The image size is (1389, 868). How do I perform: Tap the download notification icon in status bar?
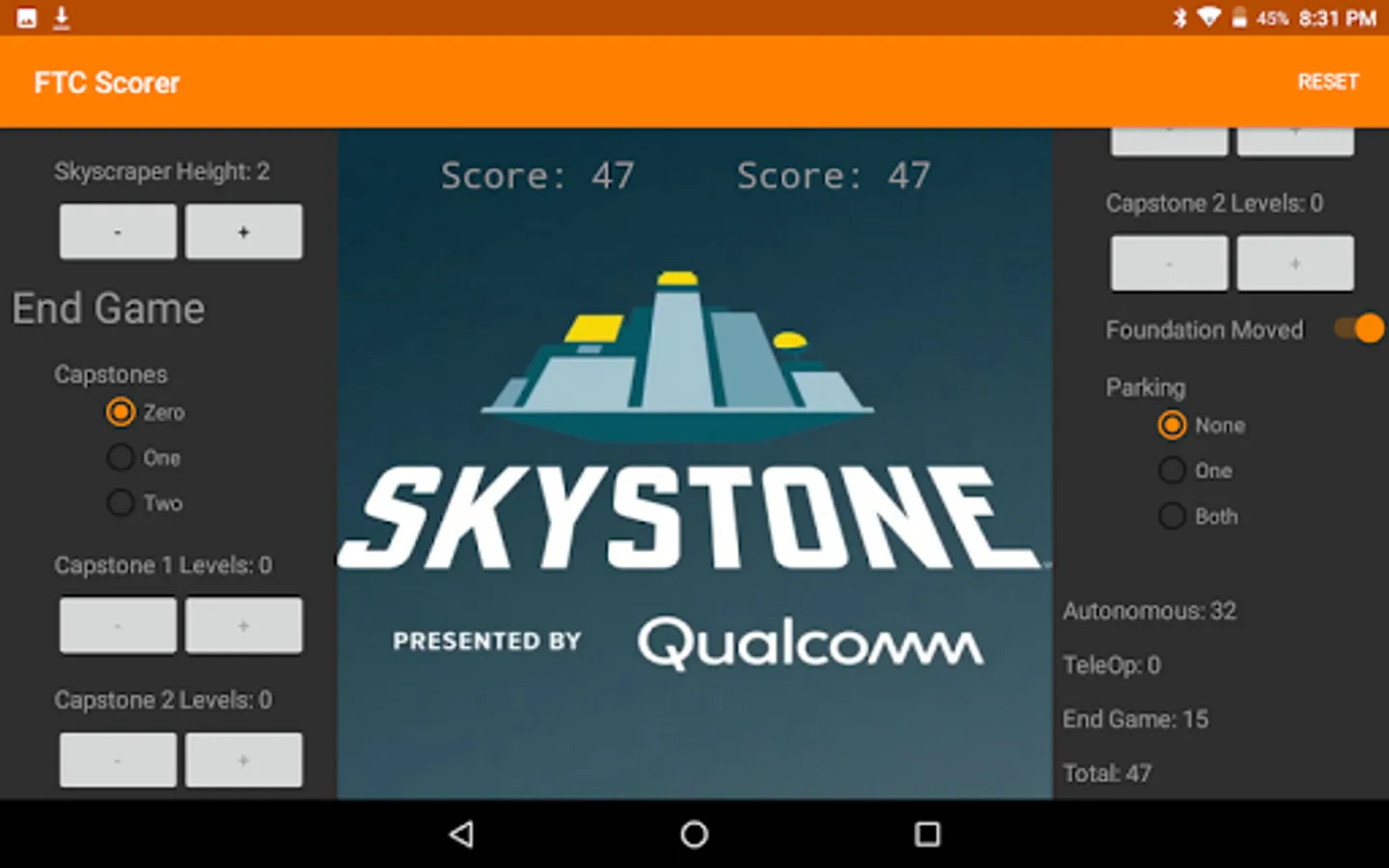pos(61,17)
